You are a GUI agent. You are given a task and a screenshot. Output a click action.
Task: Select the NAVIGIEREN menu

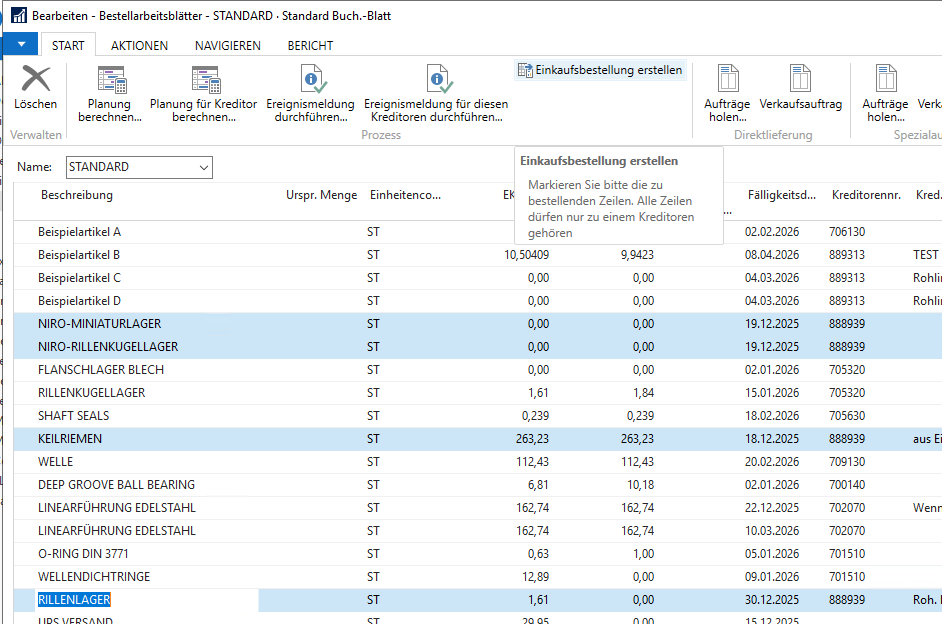225,44
